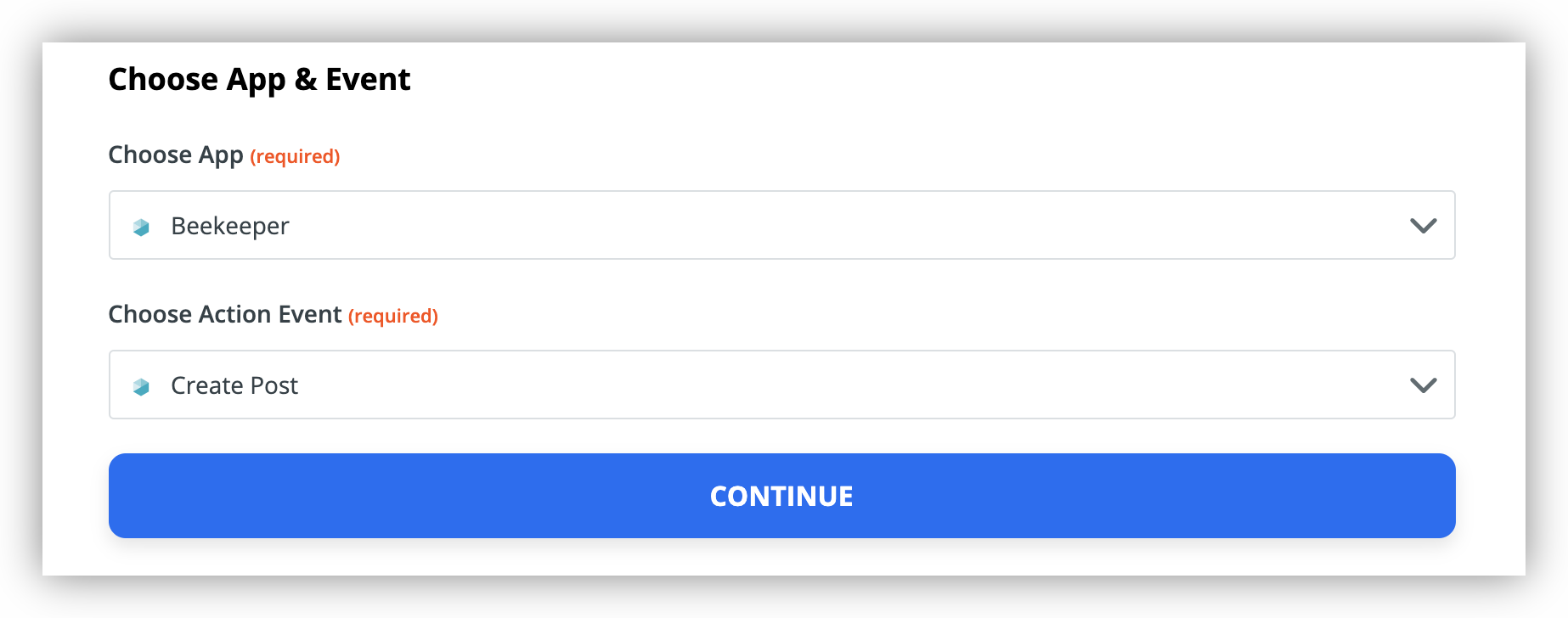Click the word Post in the Create Post selection
The width and height of the screenshot is (1568, 618).
pos(274,385)
